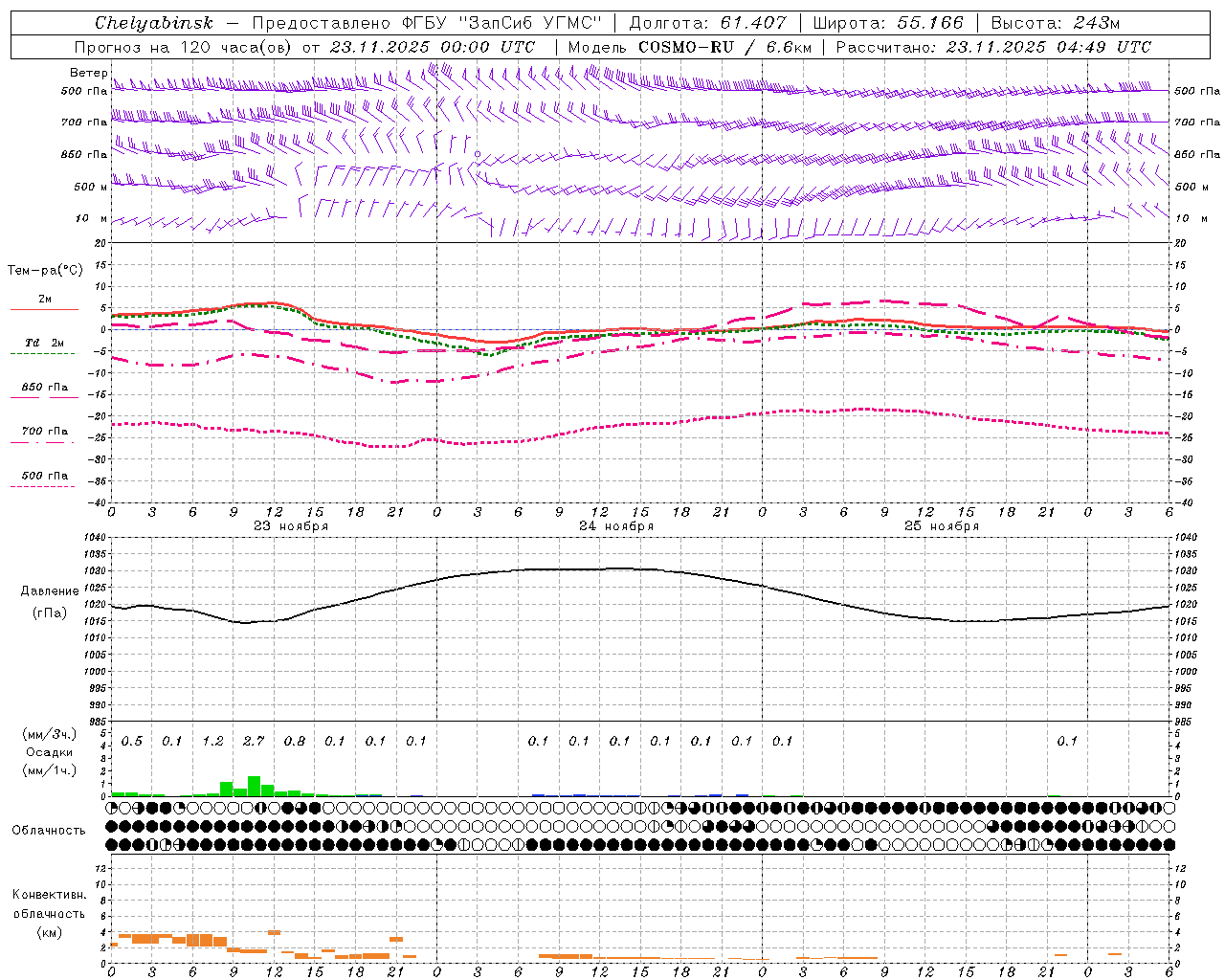The image size is (1225, 980).
Task: Click the "23 ноября" date label
Action: [291, 525]
